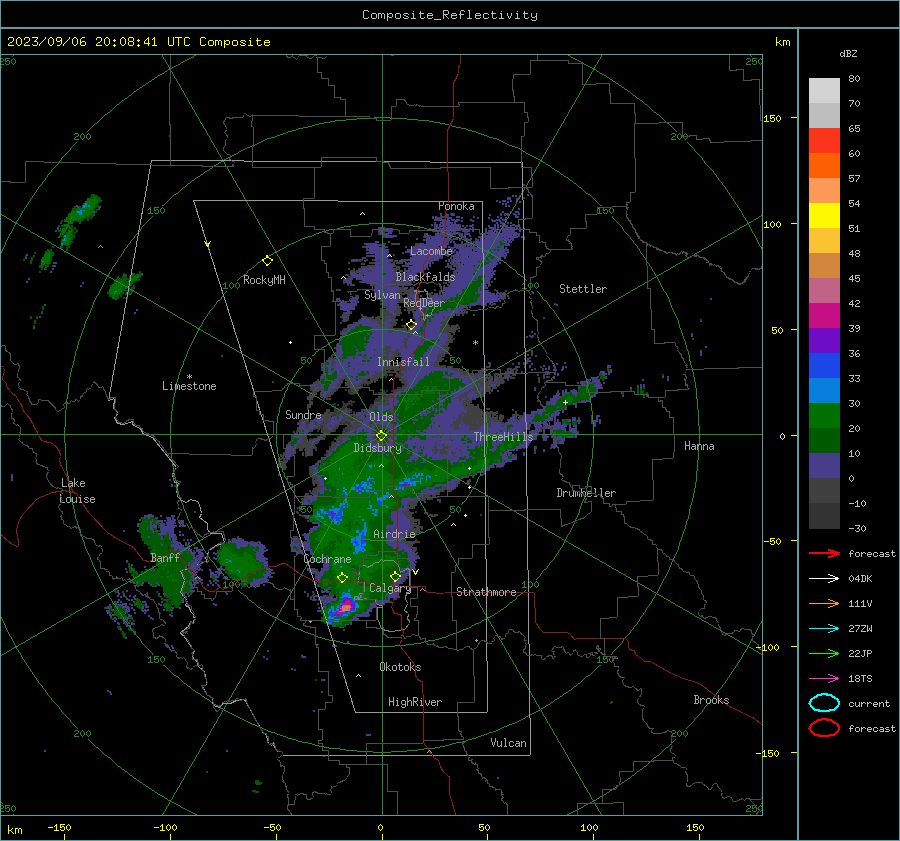900x841 pixels.
Task: Click the asterisk marker above Limestone
Action: tap(189, 377)
